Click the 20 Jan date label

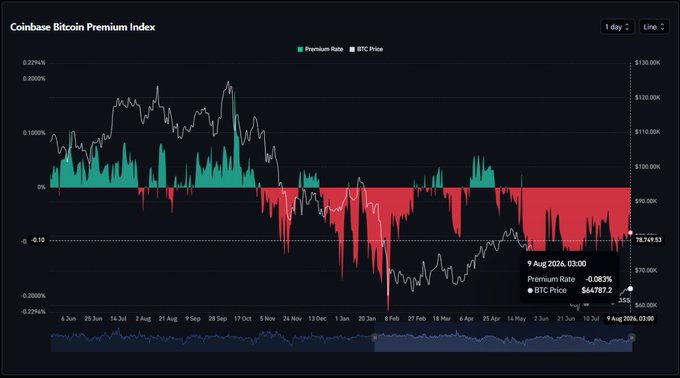click(367, 319)
